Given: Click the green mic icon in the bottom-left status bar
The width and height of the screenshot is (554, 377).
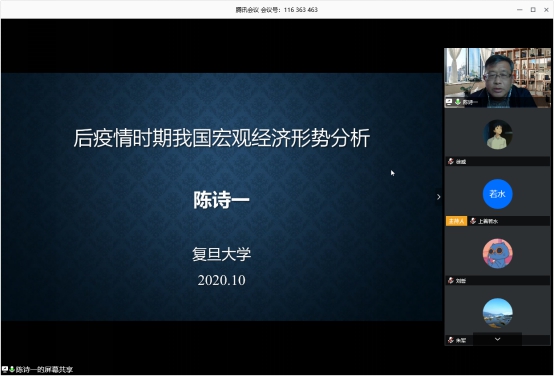Looking at the screenshot, I should (x=12, y=369).
